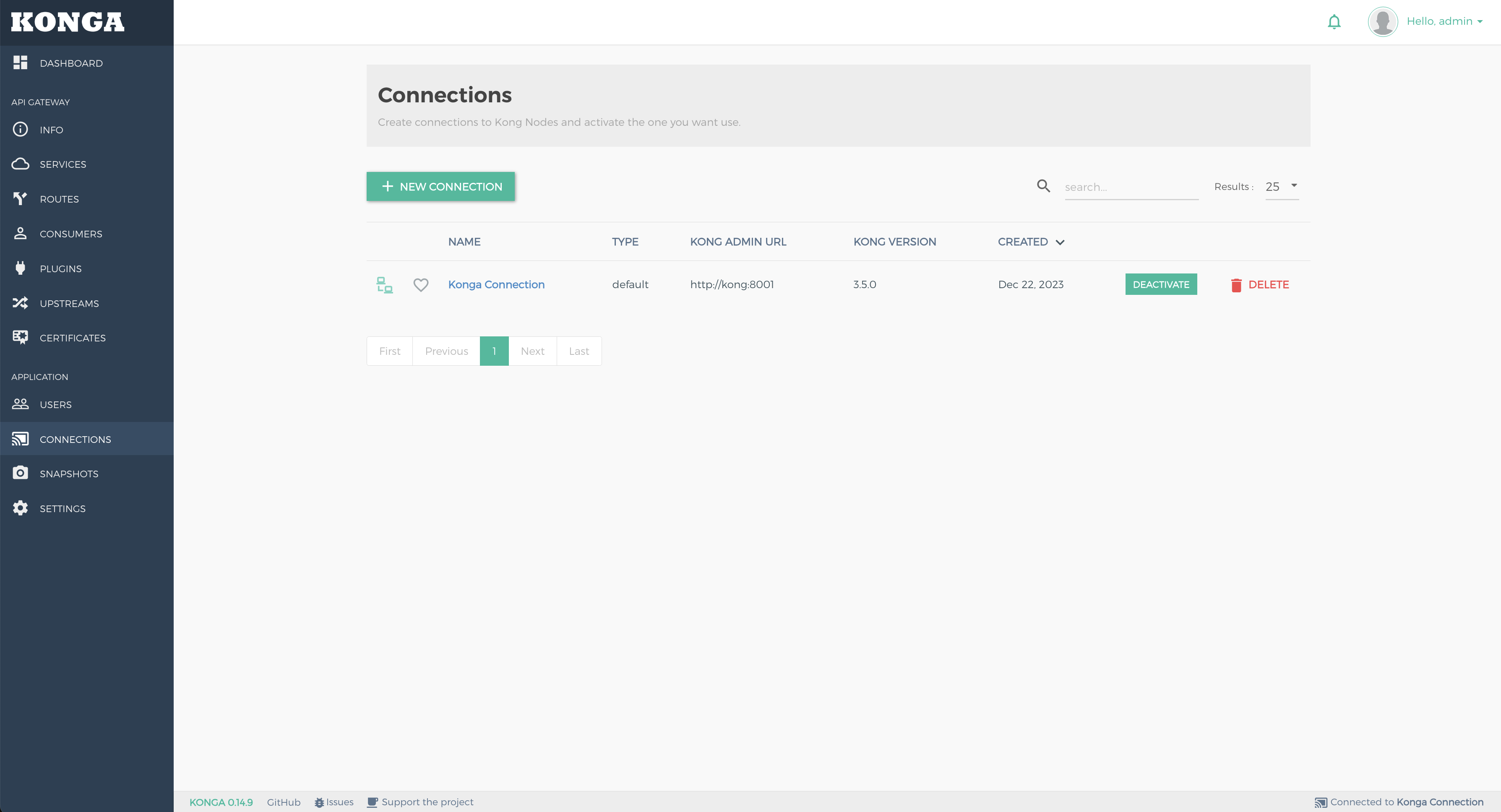This screenshot has width=1501, height=812.
Task: Open the Results per page dropdown
Action: coord(1281,186)
